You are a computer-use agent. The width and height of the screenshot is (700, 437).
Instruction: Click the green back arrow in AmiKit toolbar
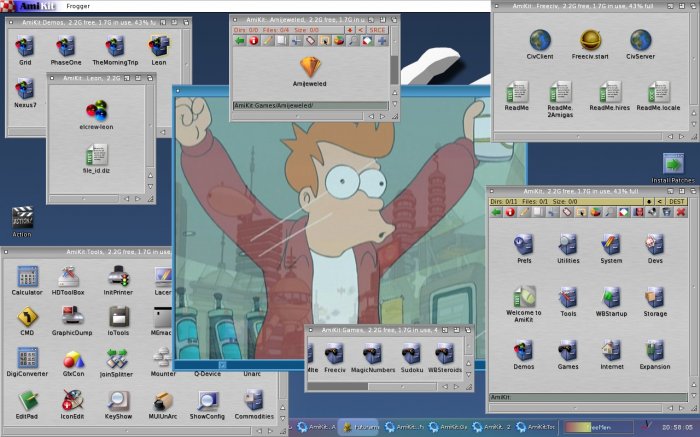point(496,212)
